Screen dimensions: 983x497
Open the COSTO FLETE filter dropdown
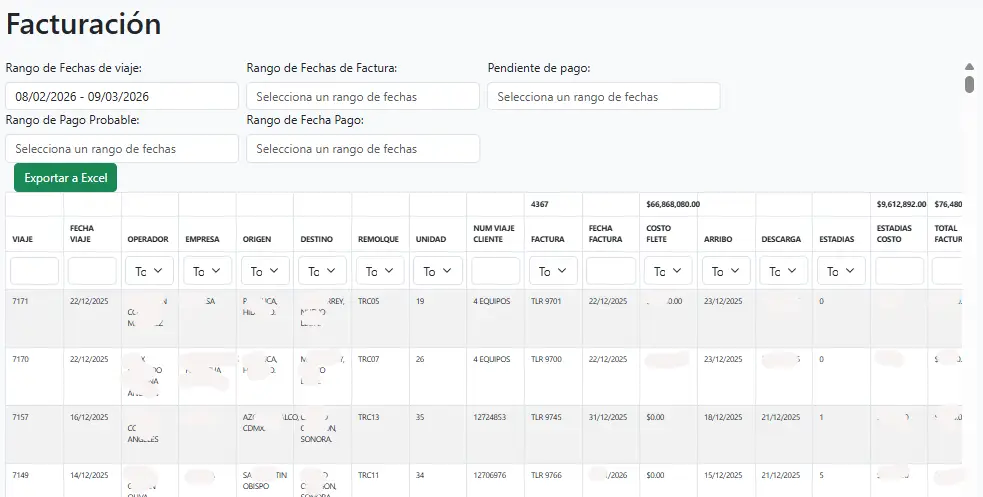pyautogui.click(x=669, y=271)
